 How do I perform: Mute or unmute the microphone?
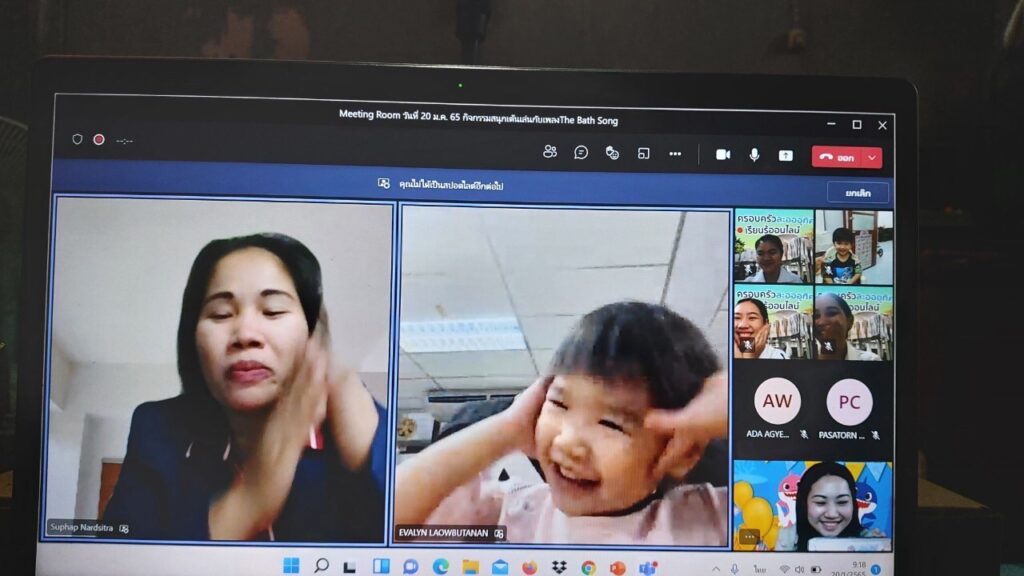tap(754, 154)
